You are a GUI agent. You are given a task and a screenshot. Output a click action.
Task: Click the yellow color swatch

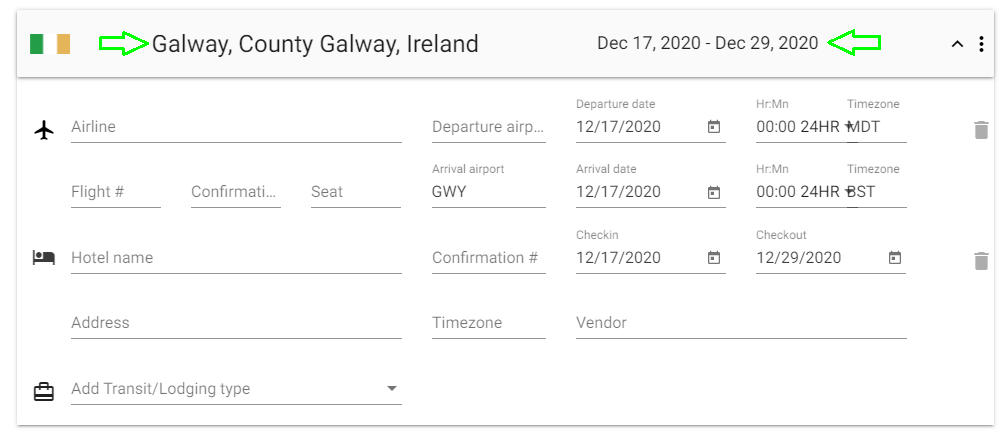pos(63,44)
